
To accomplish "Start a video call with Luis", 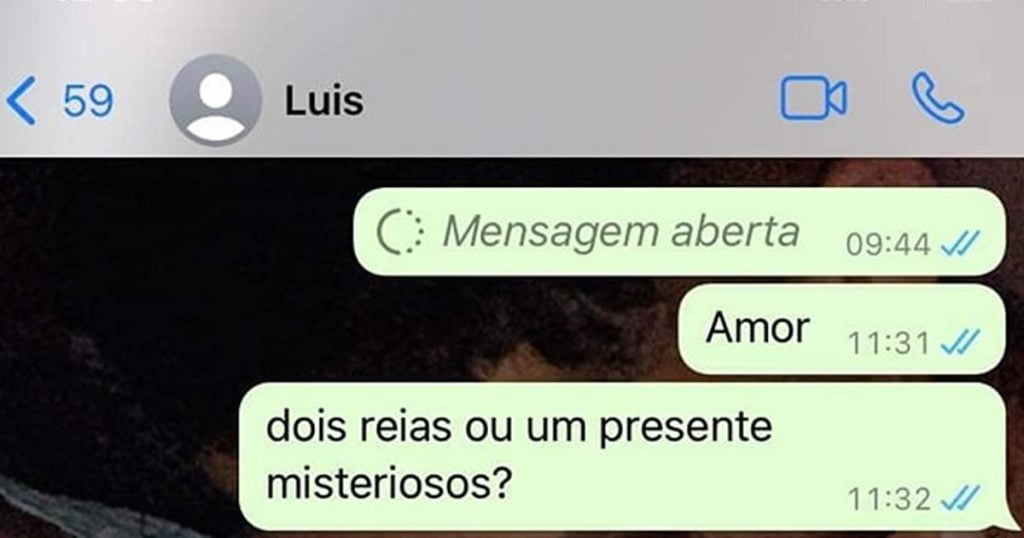I will (814, 99).
